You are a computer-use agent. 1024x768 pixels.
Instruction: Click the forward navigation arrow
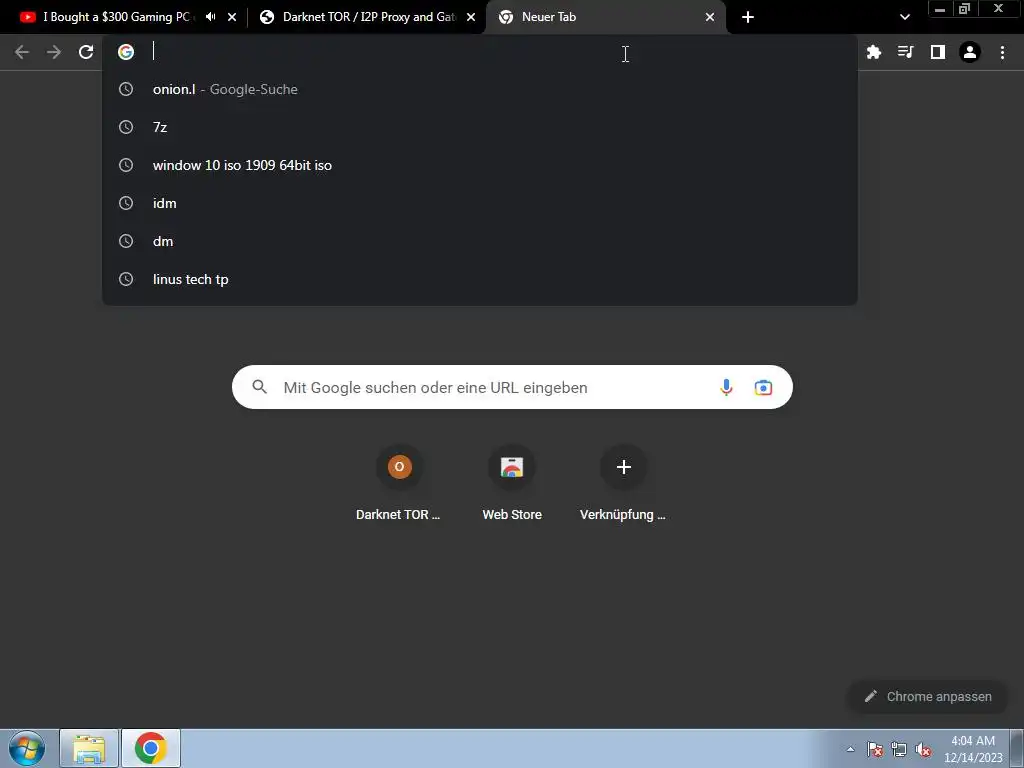click(x=54, y=52)
